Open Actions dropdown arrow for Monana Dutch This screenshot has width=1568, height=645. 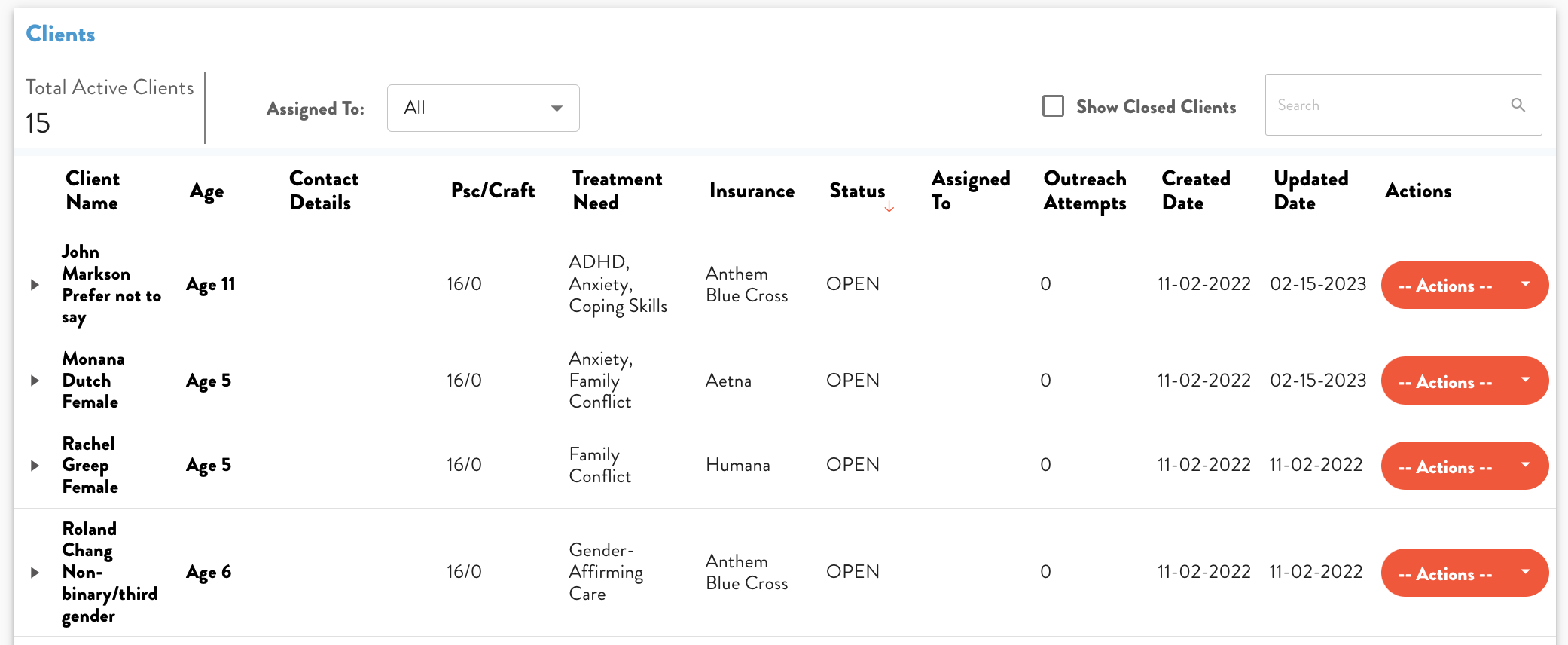coord(1525,381)
